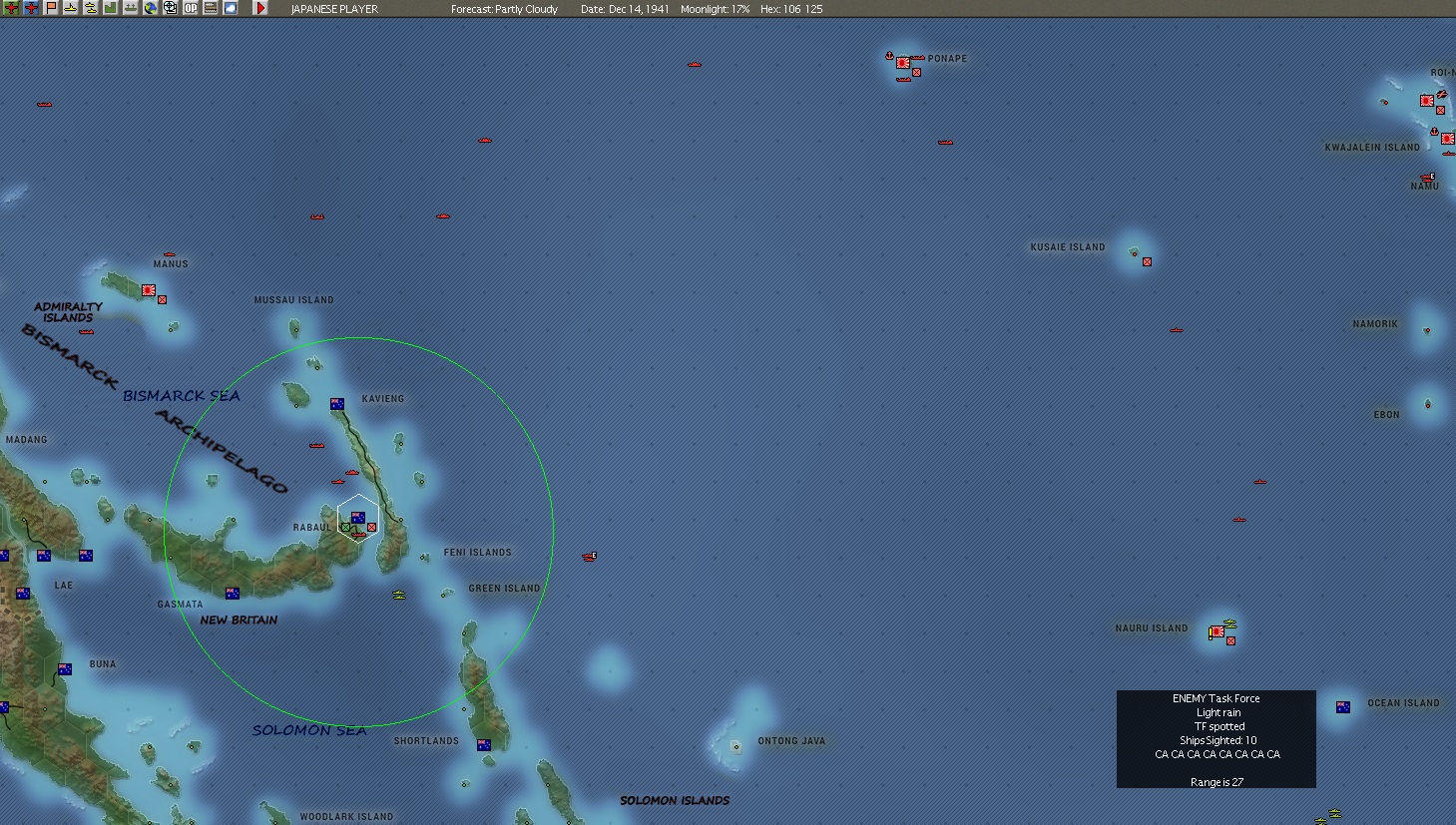Click the ENEMY Task Force tooltip heading
1456x825 pixels.
1216,698
